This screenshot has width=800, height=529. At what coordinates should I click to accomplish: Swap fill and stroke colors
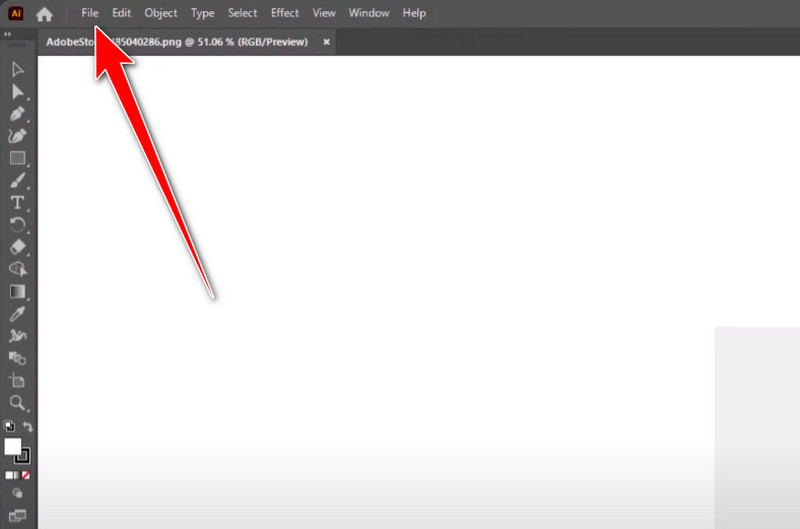[27, 427]
